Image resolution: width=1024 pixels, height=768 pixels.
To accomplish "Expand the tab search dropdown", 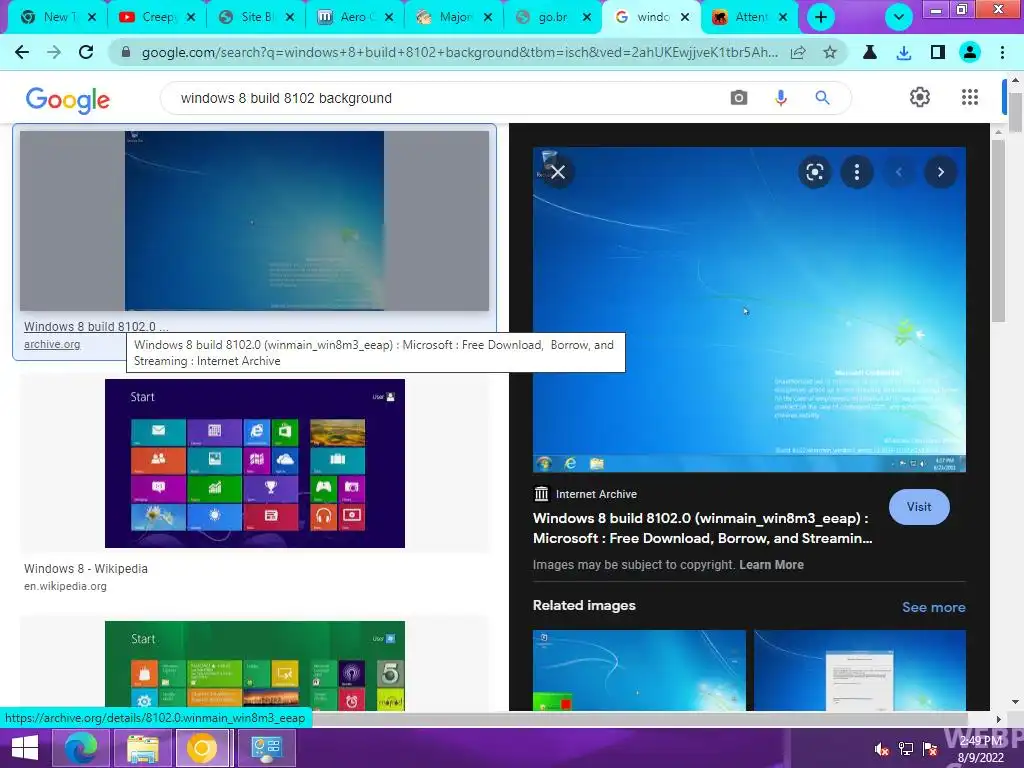I will coord(899,17).
